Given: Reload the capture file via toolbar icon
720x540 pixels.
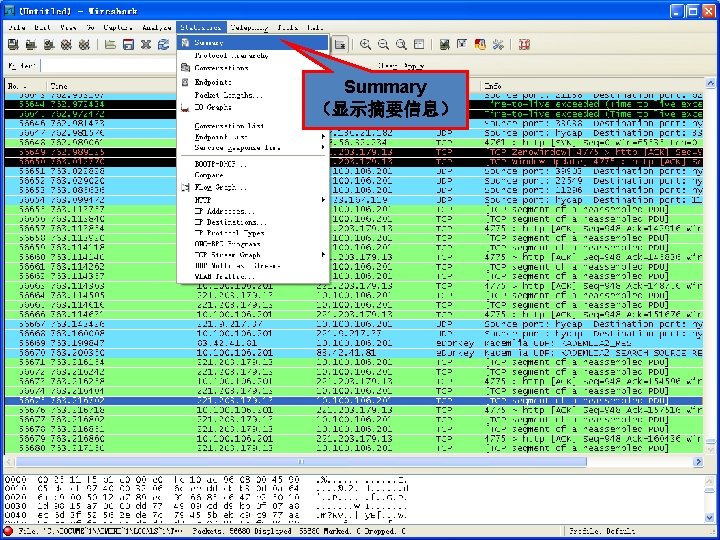Looking at the screenshot, I should (x=163, y=45).
